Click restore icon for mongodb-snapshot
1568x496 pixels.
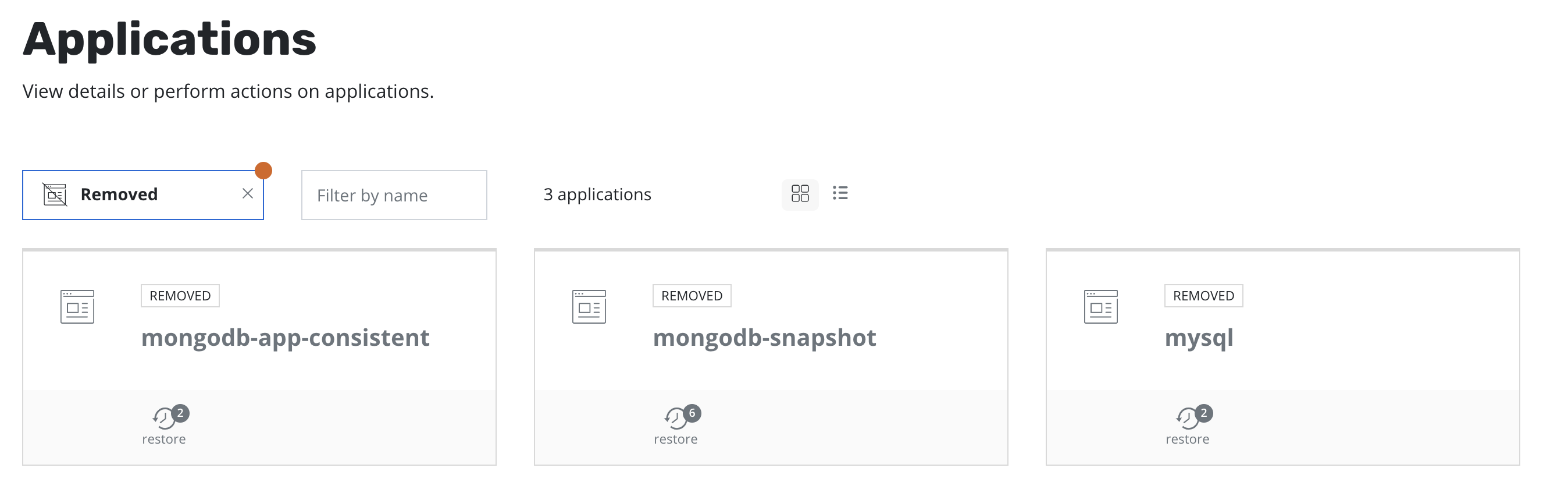[675, 418]
